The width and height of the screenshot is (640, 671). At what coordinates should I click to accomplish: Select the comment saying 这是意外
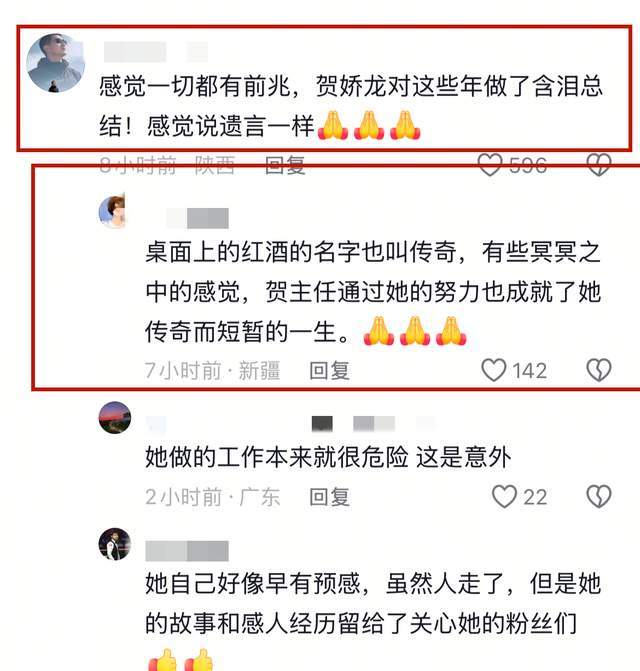pos(328,457)
